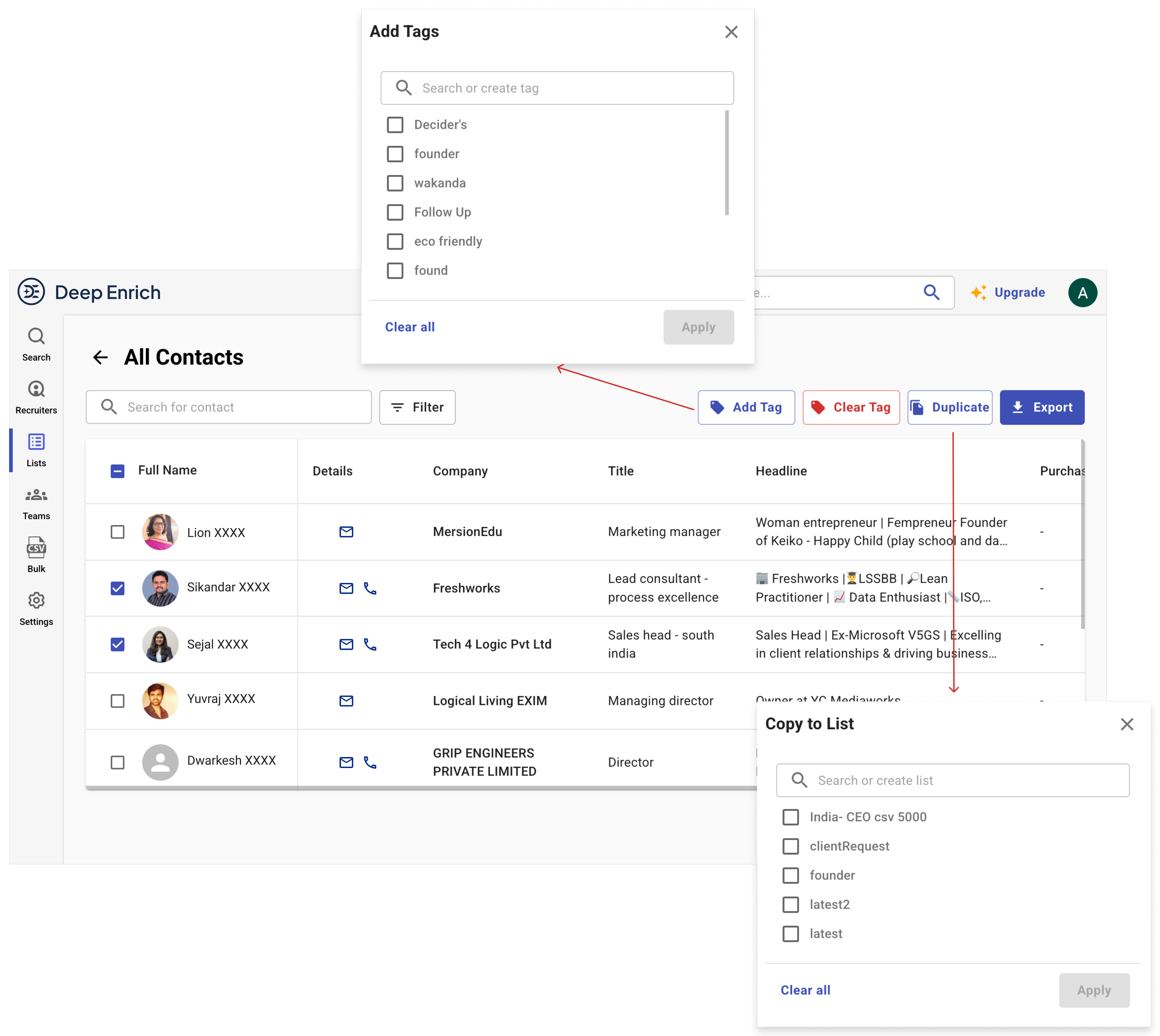Viewport: 1160px width, 1036px height.
Task: Uncheck Sejal XXXX row checkbox
Action: (117, 644)
